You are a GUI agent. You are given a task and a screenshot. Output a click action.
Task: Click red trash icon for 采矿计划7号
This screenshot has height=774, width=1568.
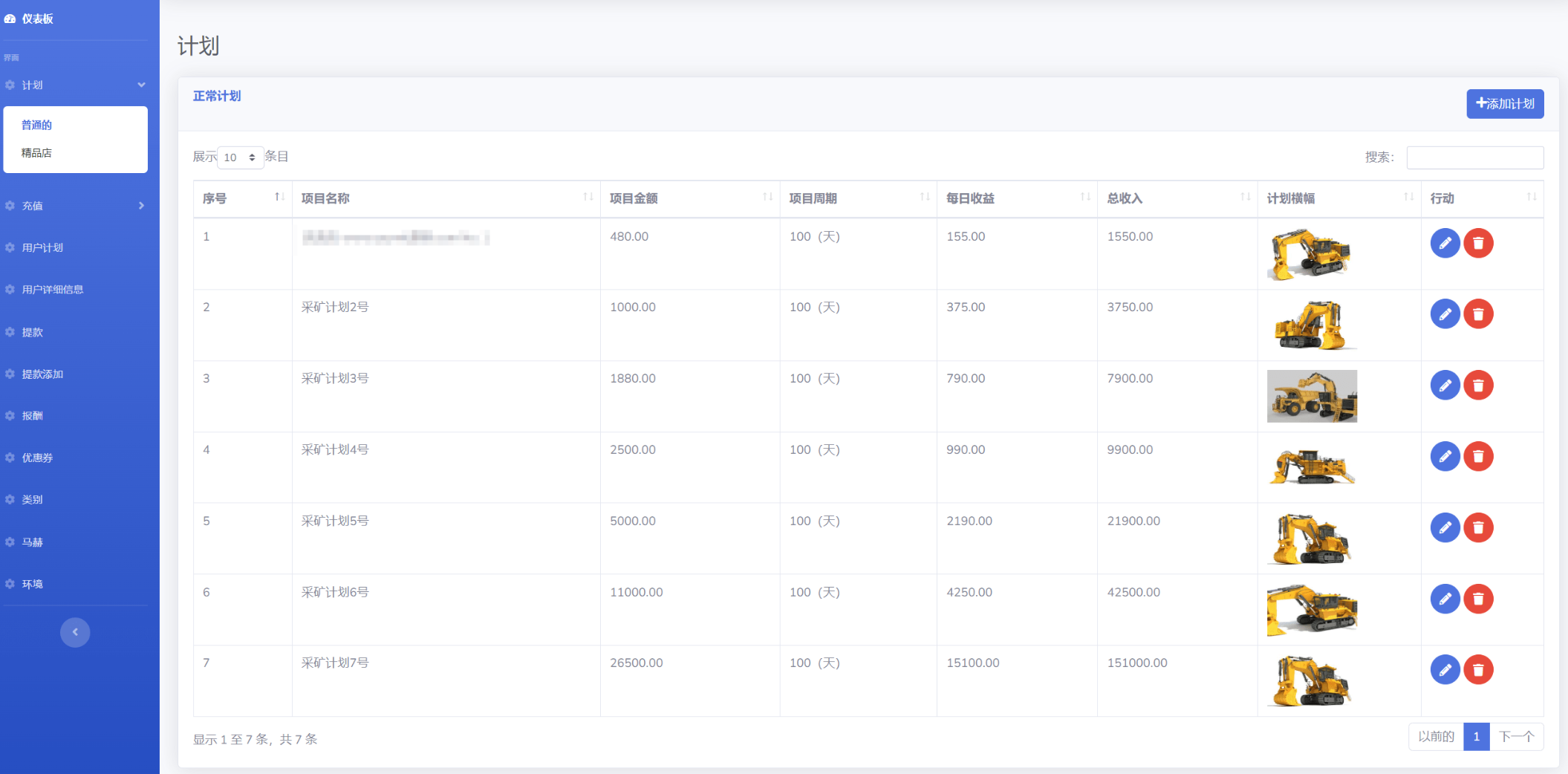click(x=1478, y=670)
